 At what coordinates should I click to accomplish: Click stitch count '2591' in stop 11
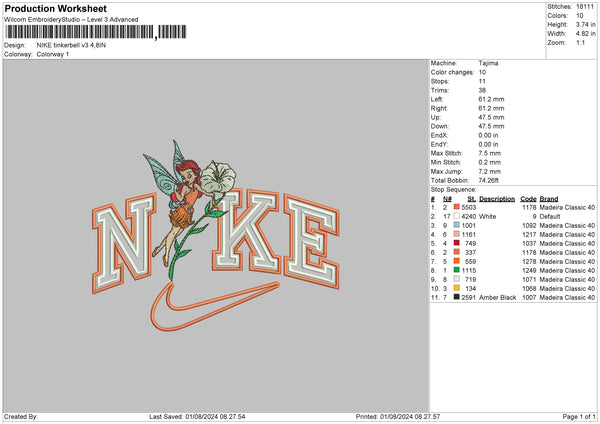pyautogui.click(x=469, y=298)
